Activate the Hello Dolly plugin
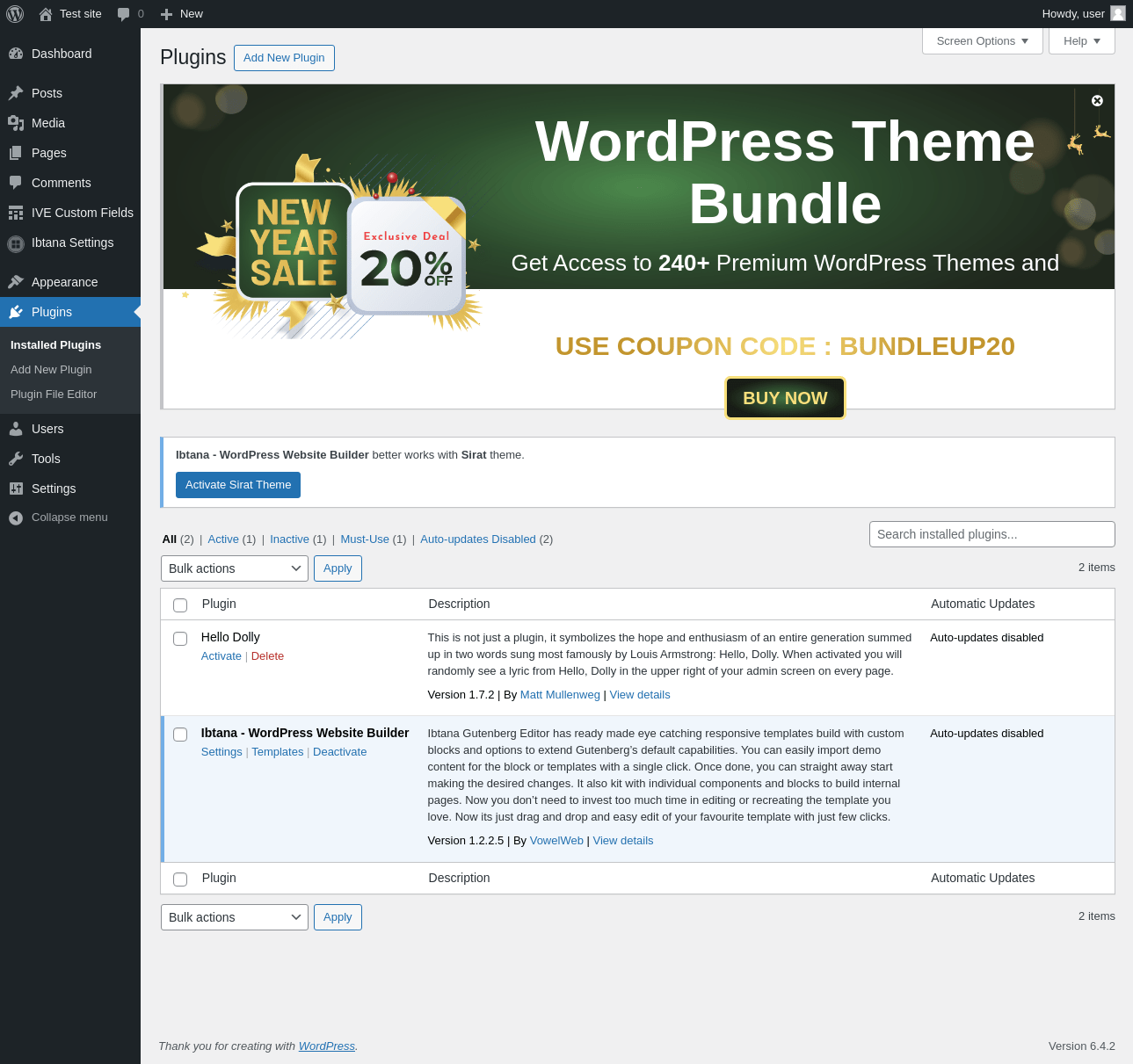The image size is (1133, 1064). pos(222,656)
